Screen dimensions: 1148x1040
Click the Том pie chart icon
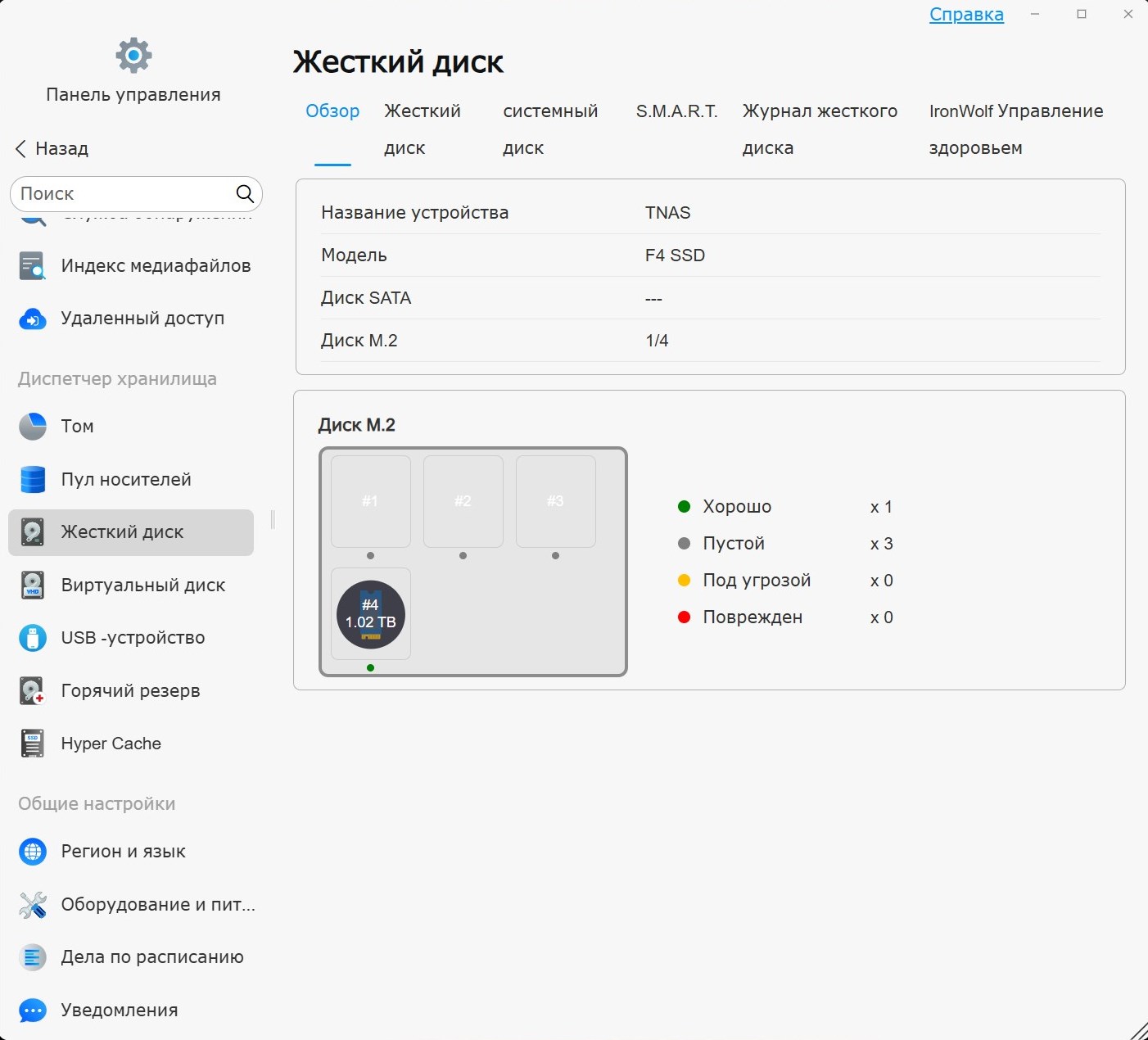point(33,427)
